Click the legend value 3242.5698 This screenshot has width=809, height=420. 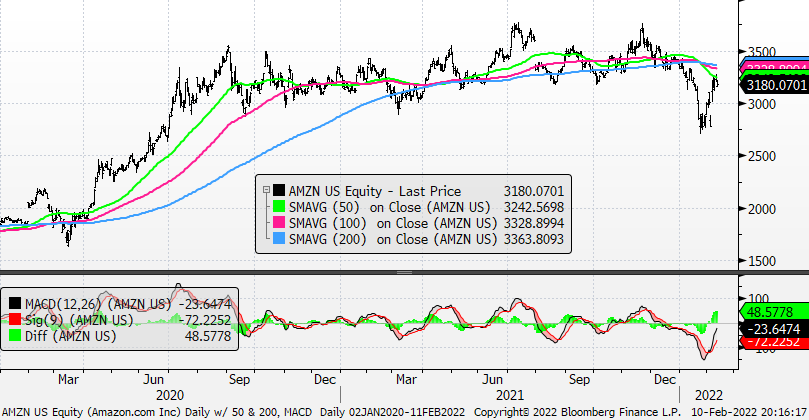pos(533,207)
